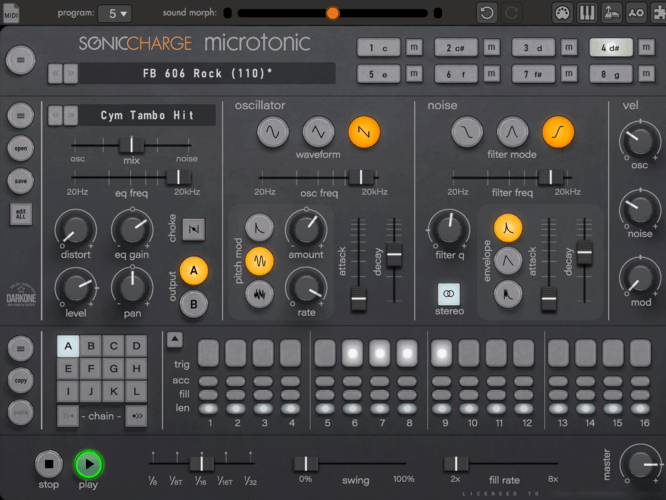Select the sine oscillator waveform
The image size is (666, 500).
[x=273, y=133]
